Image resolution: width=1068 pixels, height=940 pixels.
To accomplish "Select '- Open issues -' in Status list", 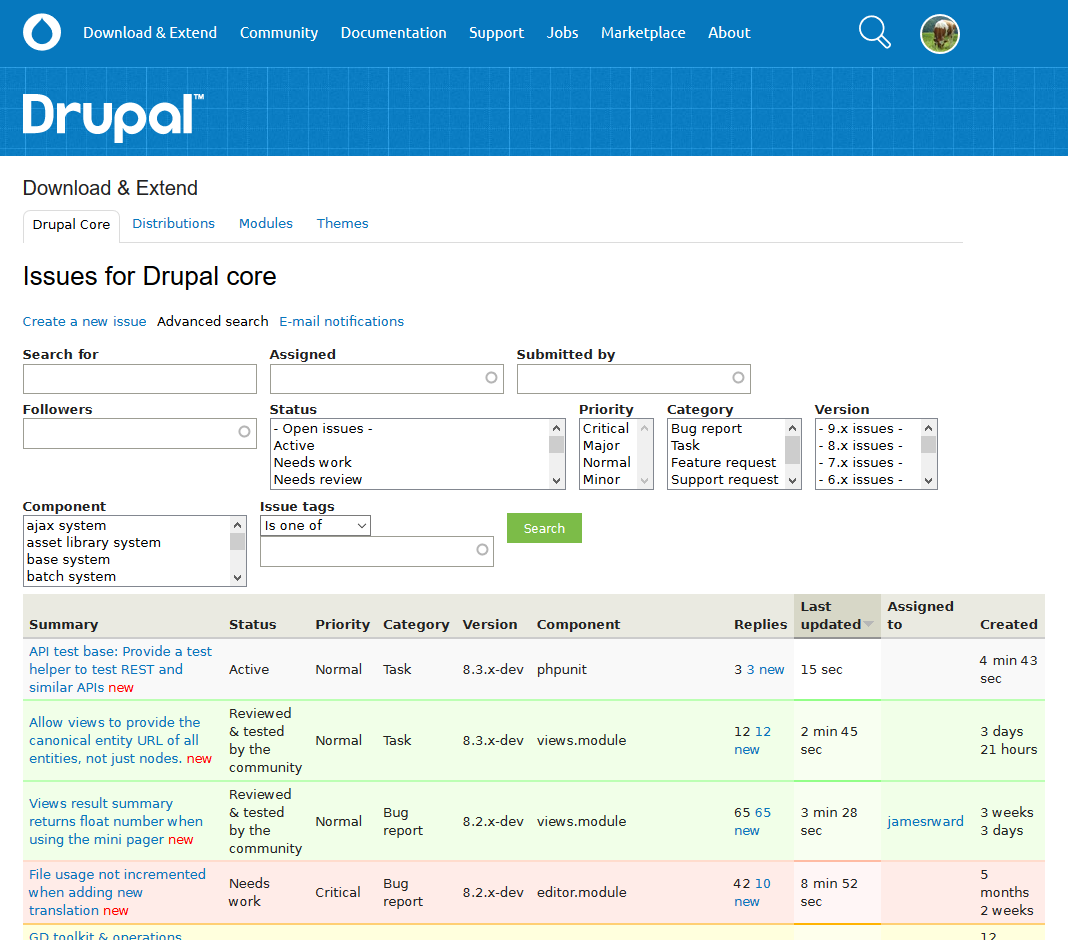I will [x=410, y=428].
